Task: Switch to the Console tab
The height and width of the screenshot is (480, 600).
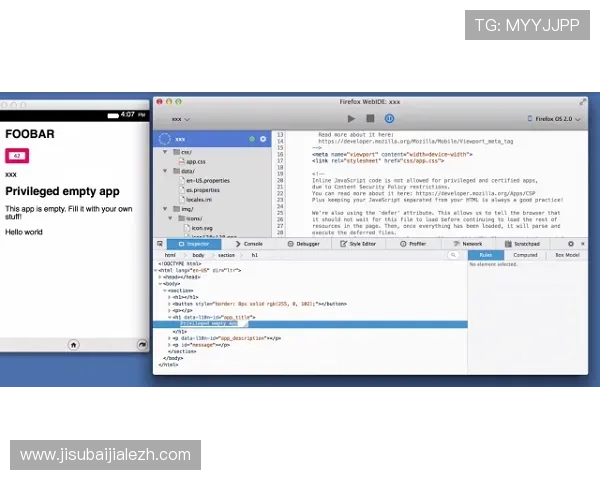Action: tap(250, 243)
